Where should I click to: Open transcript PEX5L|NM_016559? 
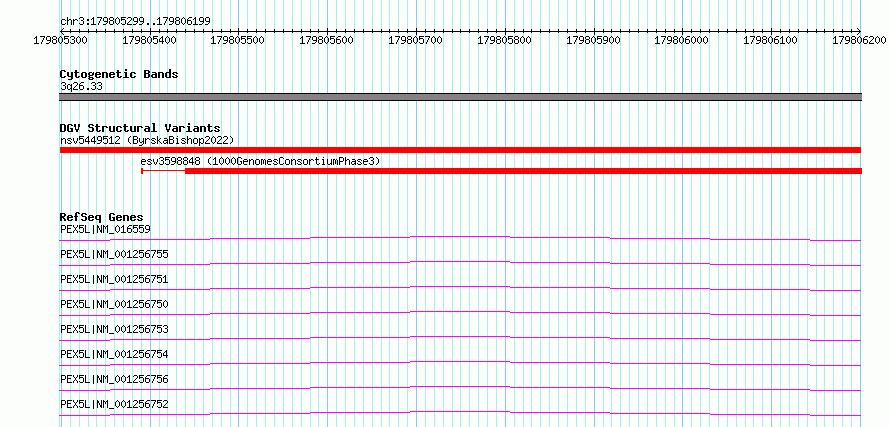click(x=106, y=229)
